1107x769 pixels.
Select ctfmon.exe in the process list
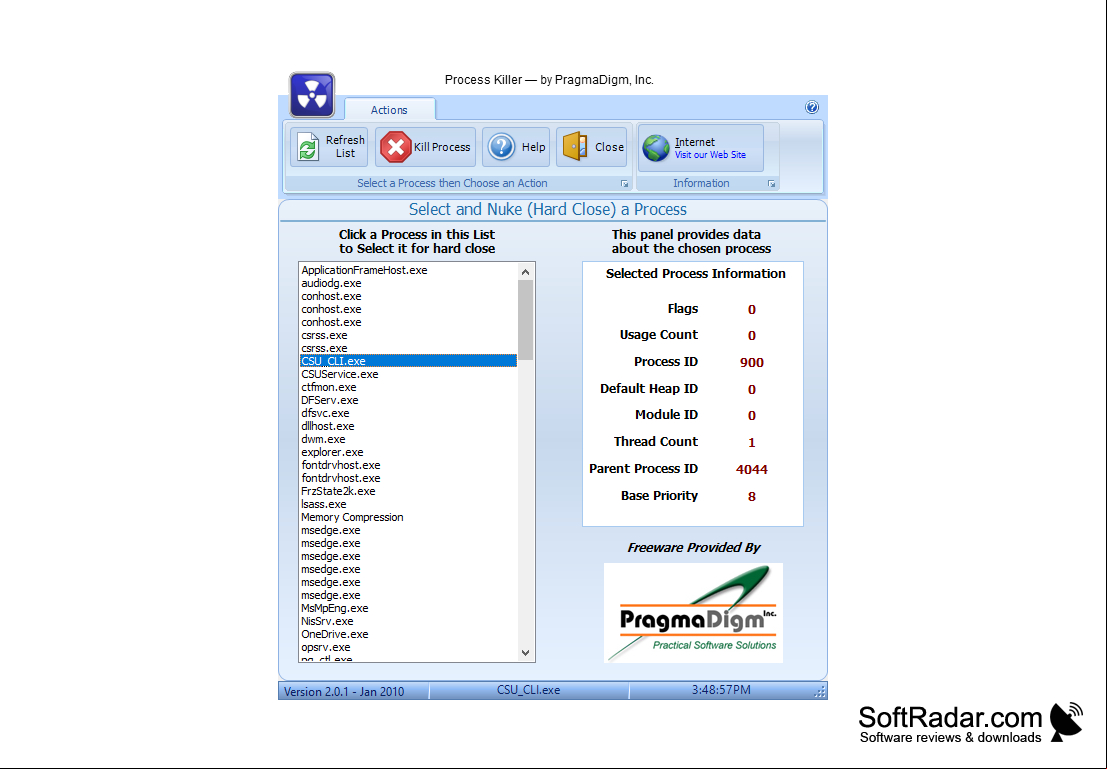[408, 387]
